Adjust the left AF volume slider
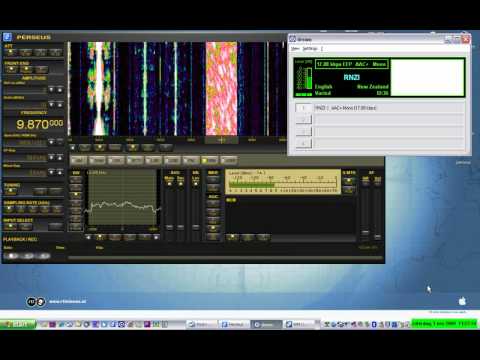The width and height of the screenshot is (480, 360). click(366, 232)
